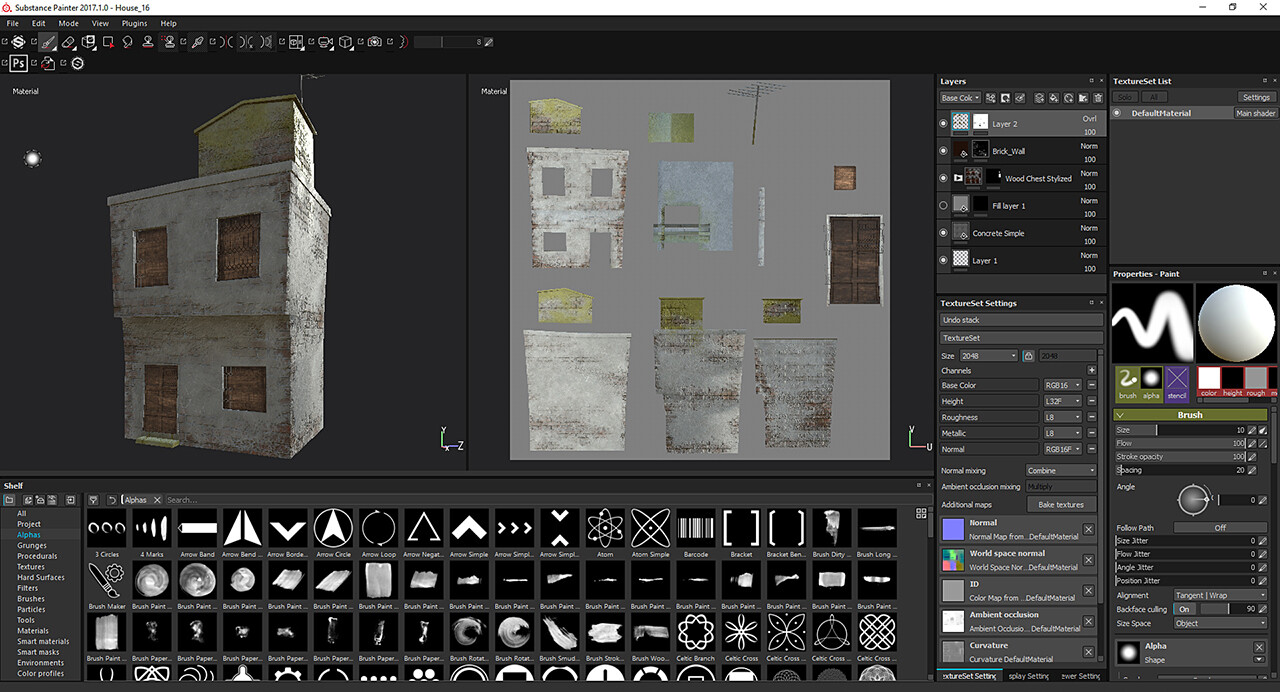
Task: Choose the Brush Maker alpha
Action: pos(106,580)
